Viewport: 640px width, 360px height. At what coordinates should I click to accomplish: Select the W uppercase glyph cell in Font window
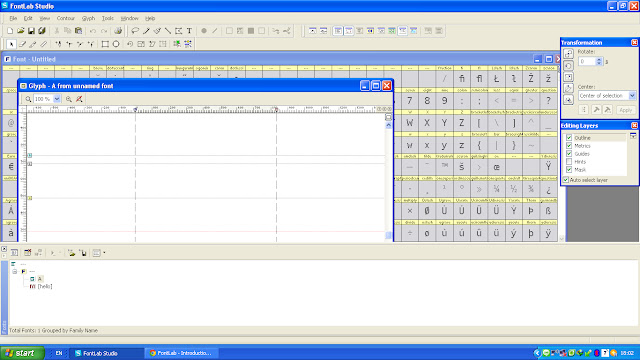coord(409,122)
